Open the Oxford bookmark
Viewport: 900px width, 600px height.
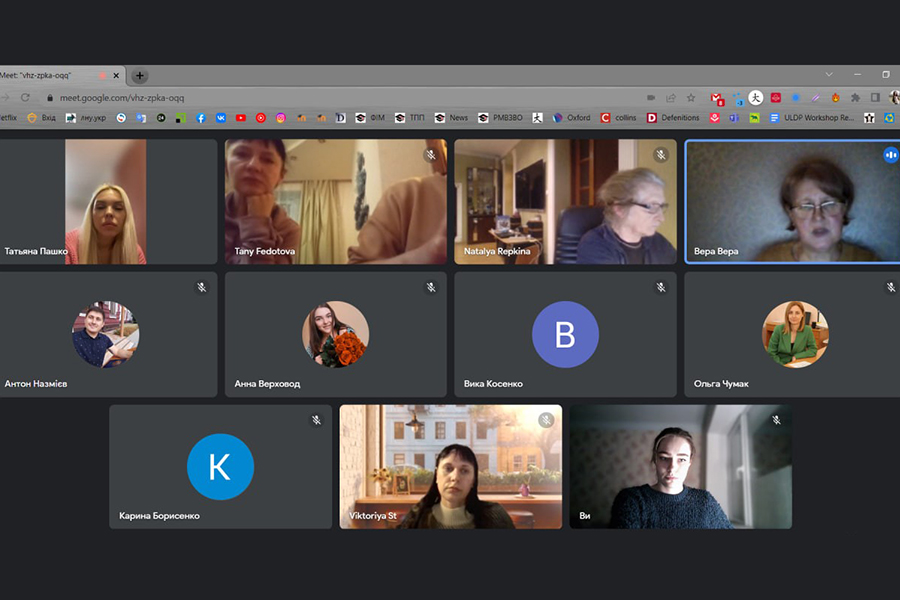click(571, 118)
